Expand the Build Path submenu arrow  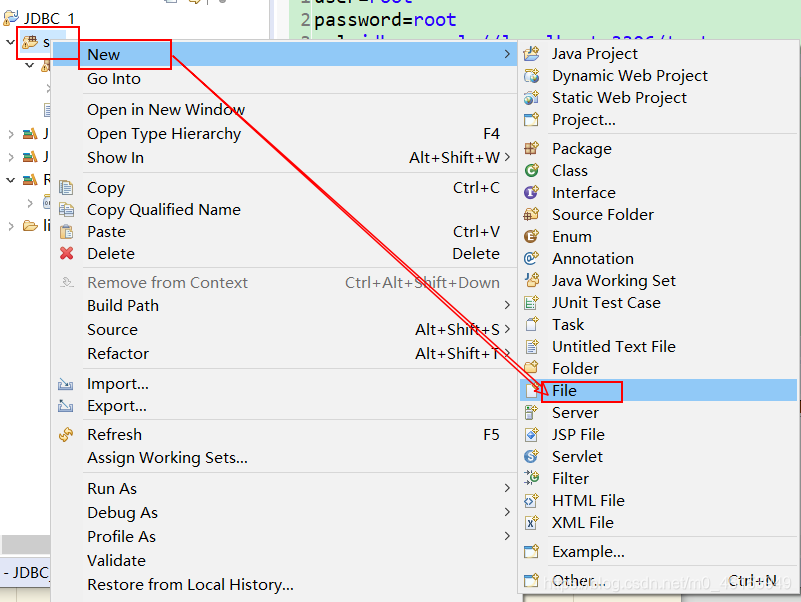[x=507, y=305]
